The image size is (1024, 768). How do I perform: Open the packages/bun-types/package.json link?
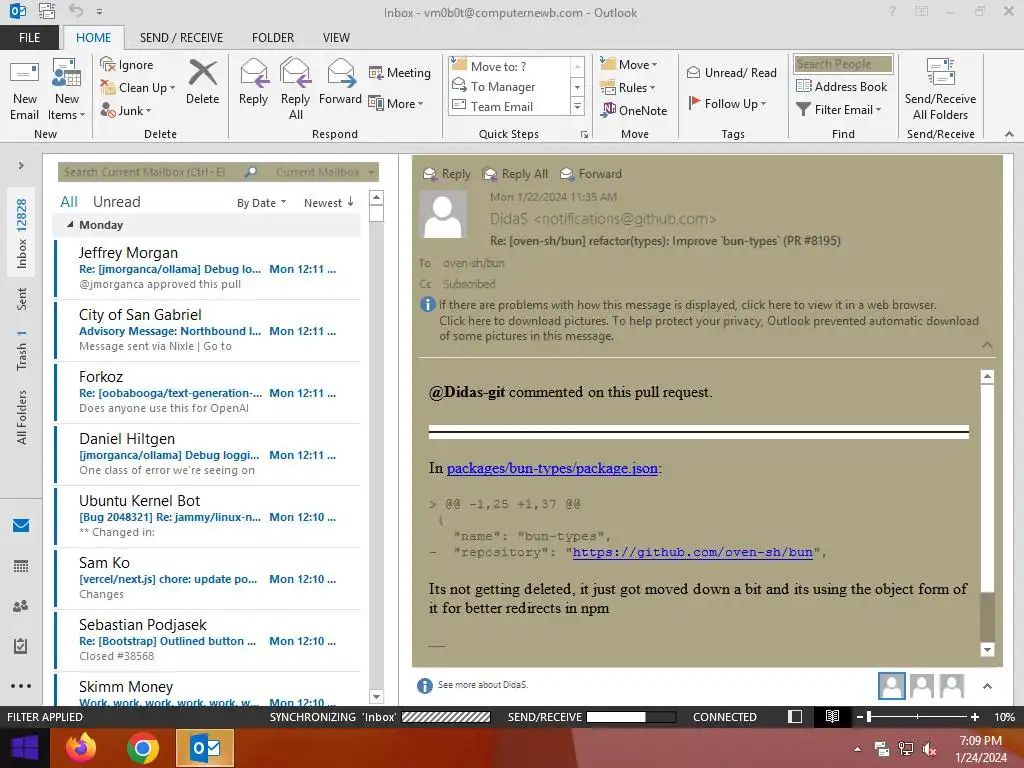[552, 468]
